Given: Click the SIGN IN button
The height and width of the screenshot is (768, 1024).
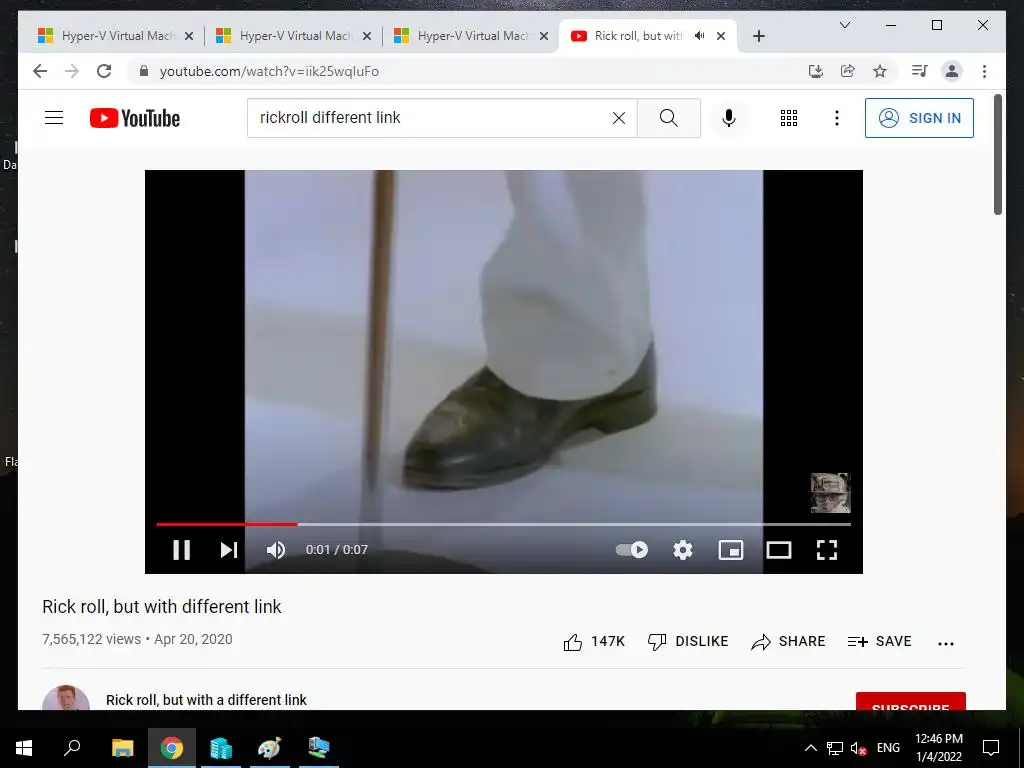Looking at the screenshot, I should [919, 118].
